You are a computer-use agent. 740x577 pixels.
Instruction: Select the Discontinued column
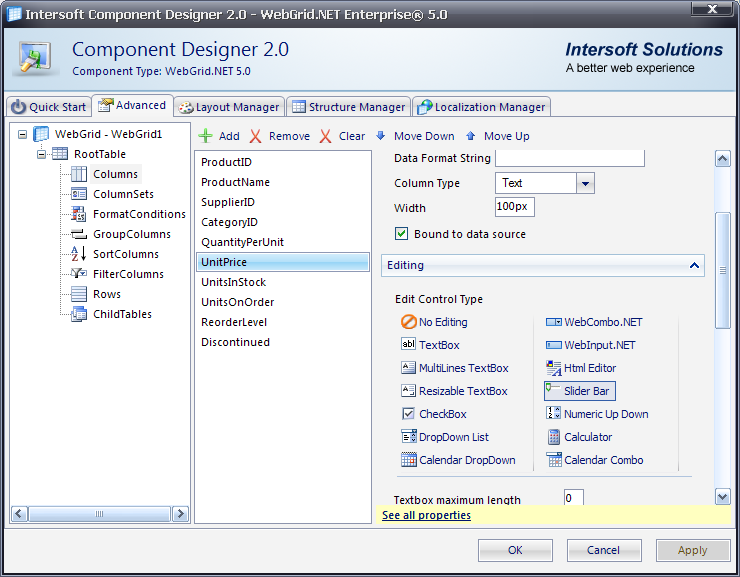(x=283, y=342)
